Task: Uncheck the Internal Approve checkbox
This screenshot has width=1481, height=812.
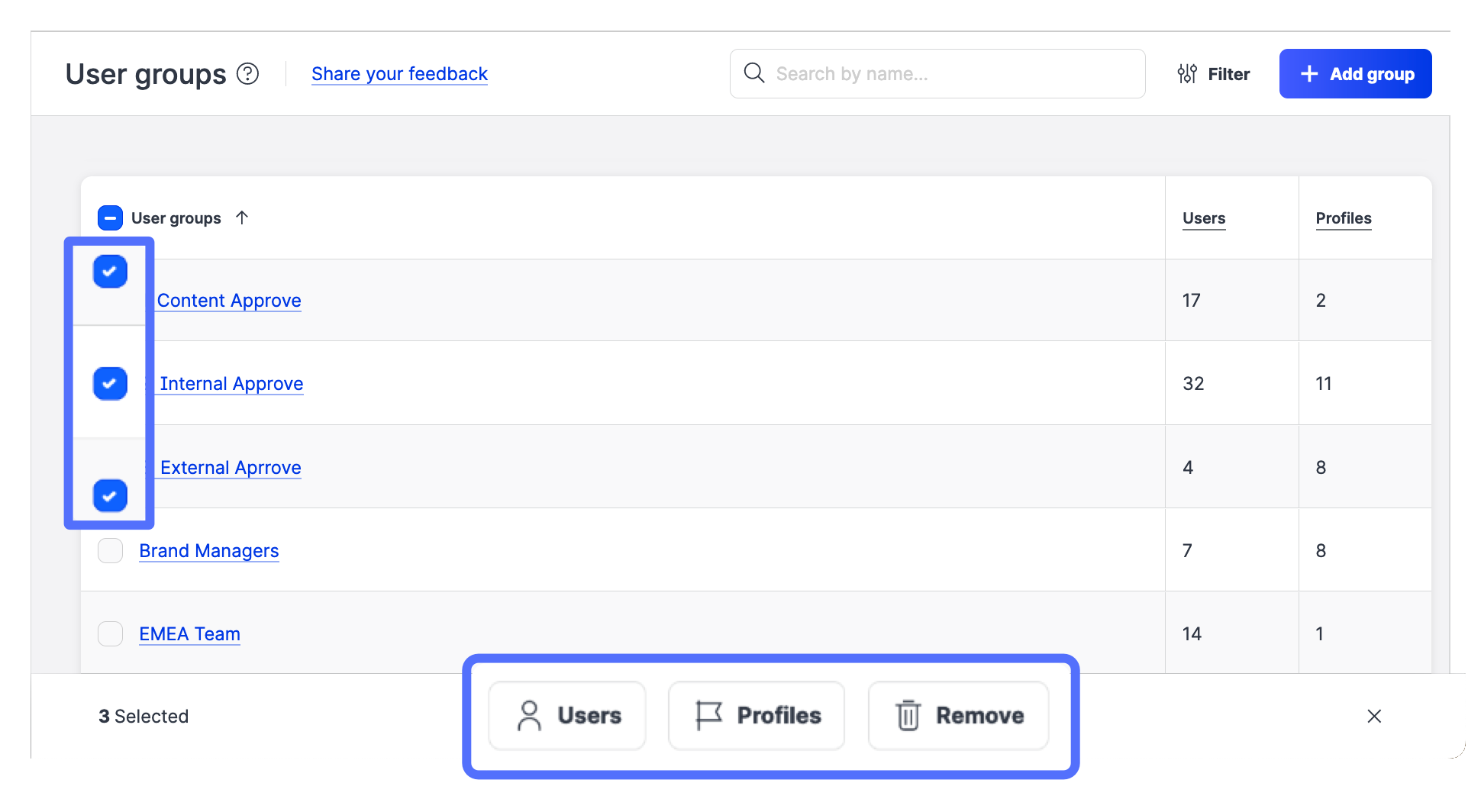Action: pos(110,383)
